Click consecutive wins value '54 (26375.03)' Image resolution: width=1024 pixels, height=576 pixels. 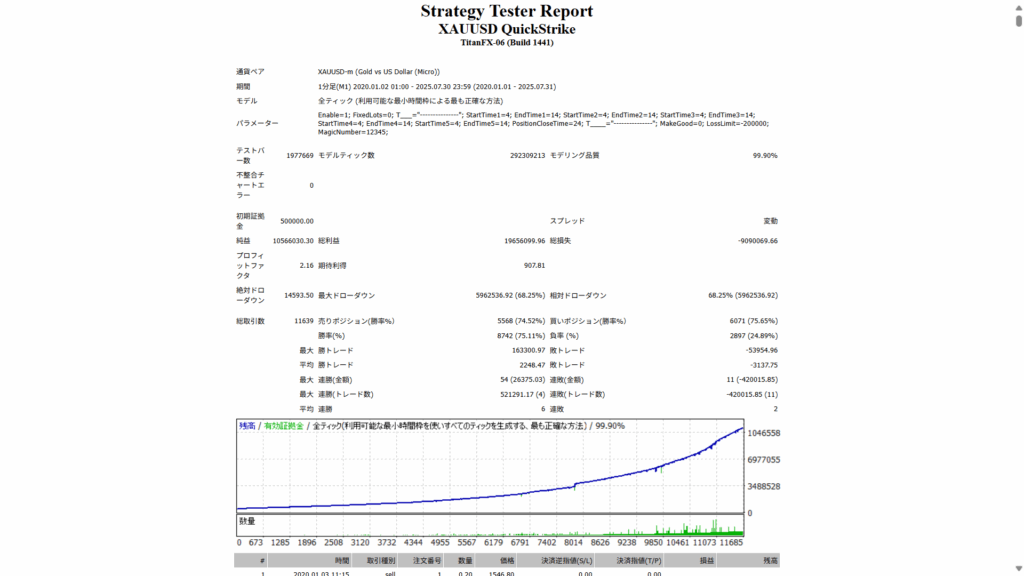click(x=522, y=379)
